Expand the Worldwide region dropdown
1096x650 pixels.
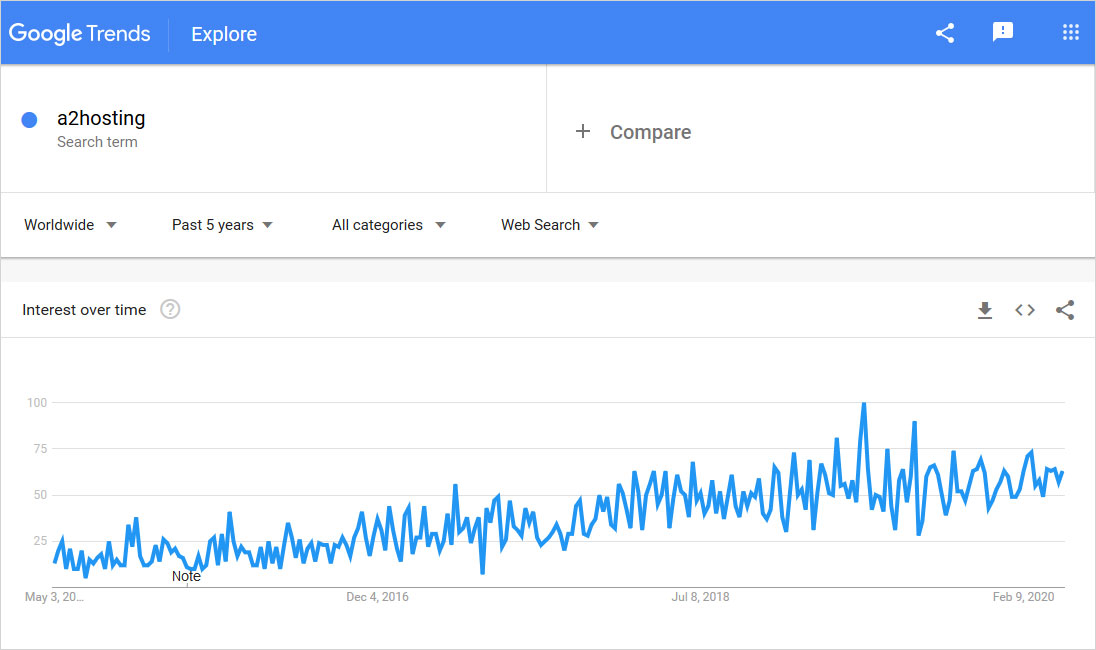[71, 225]
